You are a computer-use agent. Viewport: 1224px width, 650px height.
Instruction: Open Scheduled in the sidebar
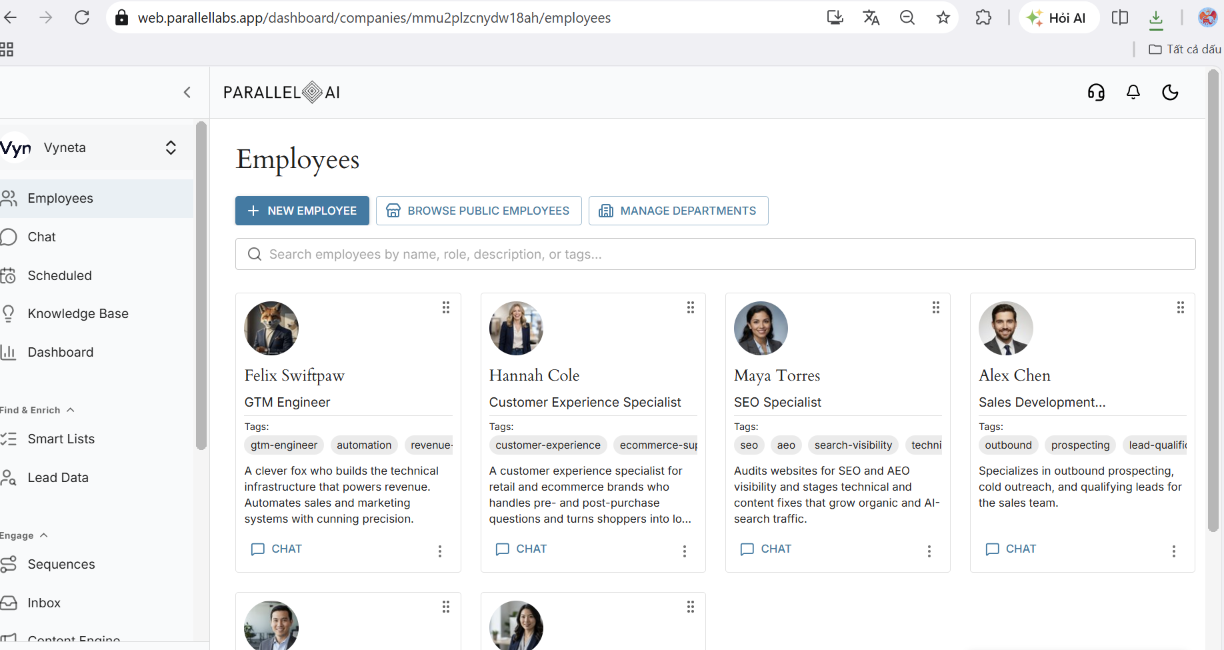96,275
